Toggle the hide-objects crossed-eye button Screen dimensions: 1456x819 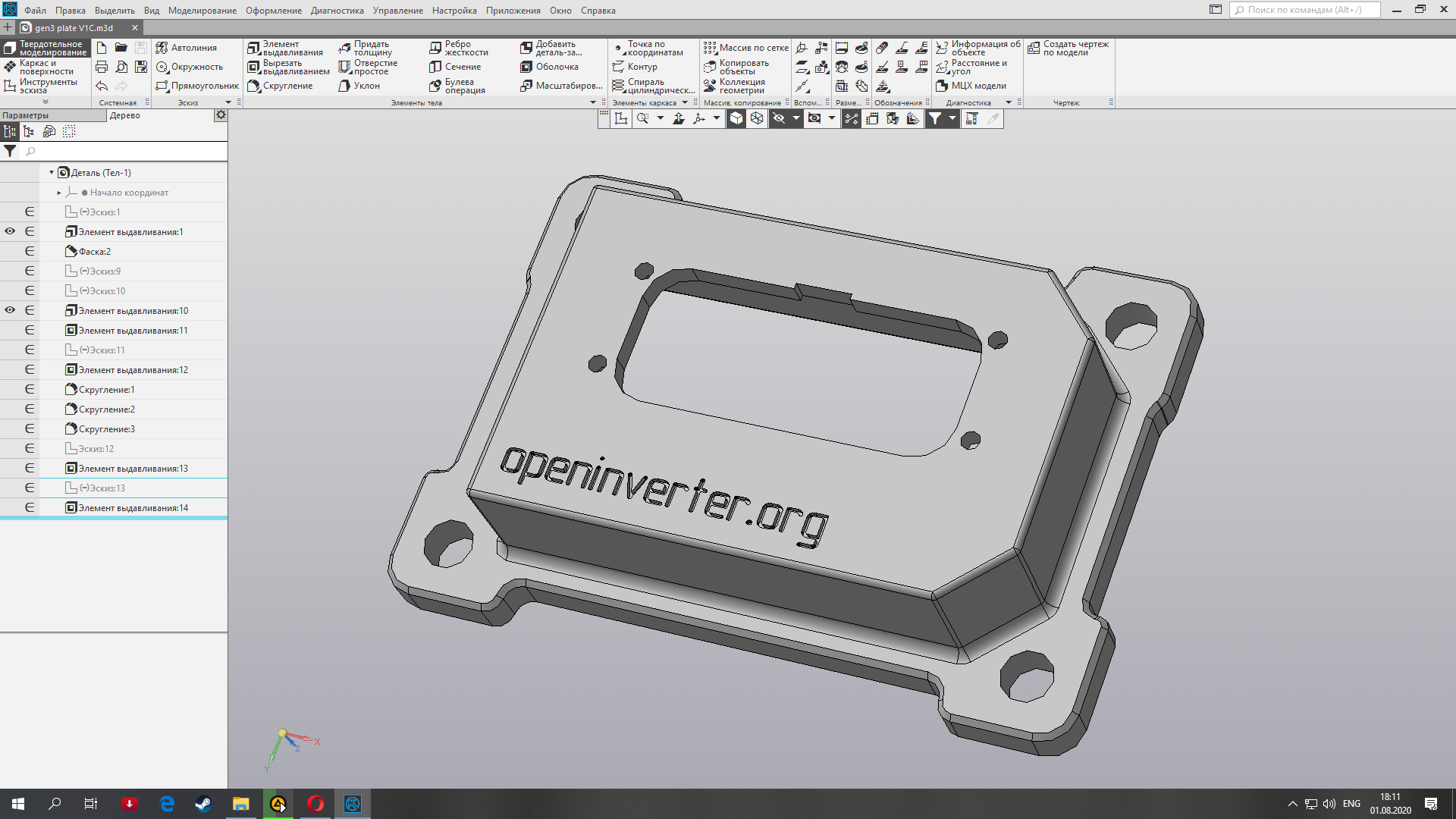click(x=779, y=118)
